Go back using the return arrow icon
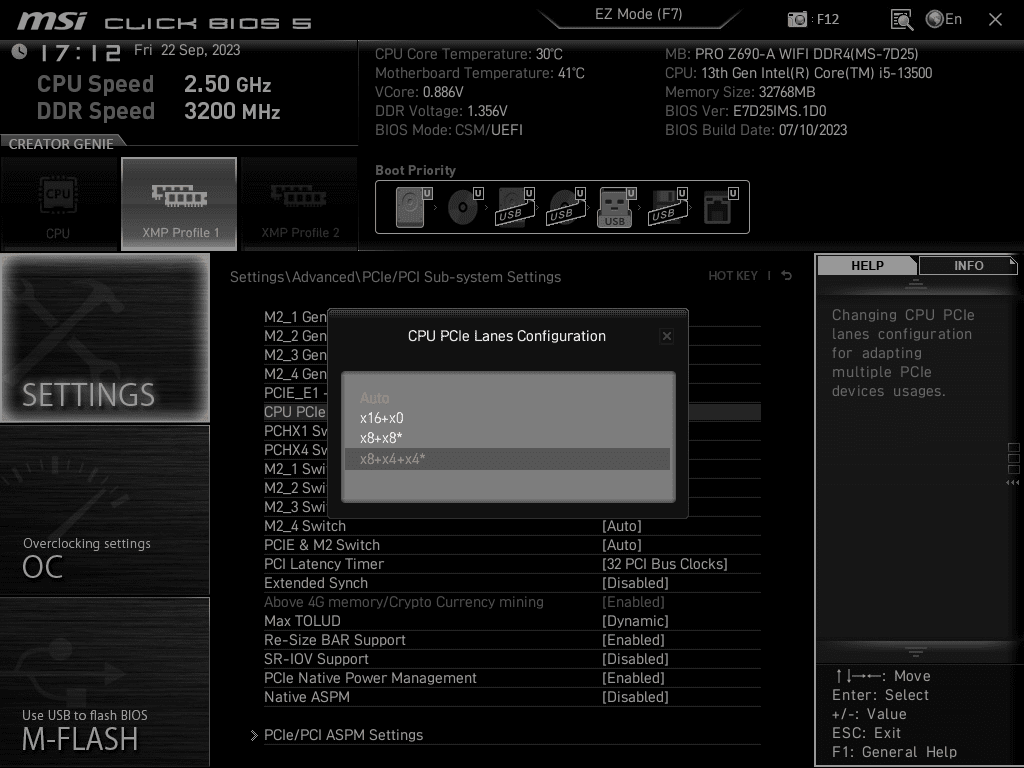Viewport: 1024px width, 768px height. click(786, 276)
